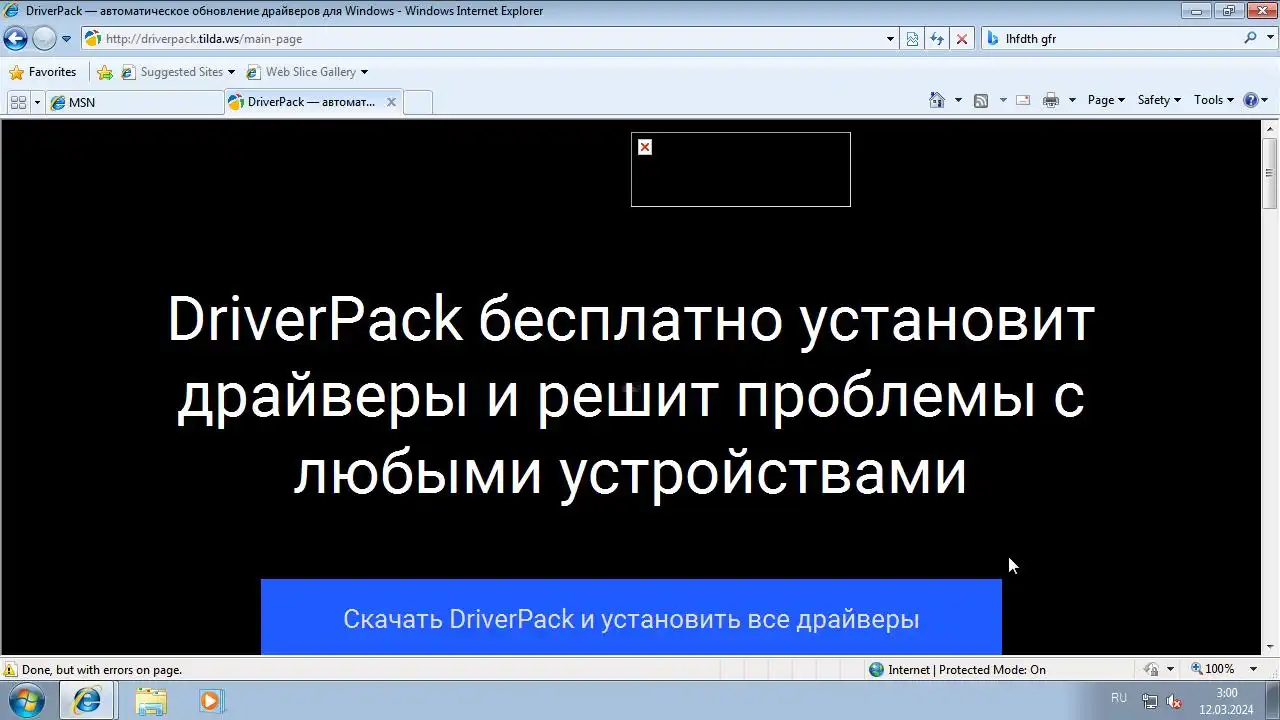Click the Add to Favorites Bar icon
The image size is (1280, 720).
pos(105,72)
